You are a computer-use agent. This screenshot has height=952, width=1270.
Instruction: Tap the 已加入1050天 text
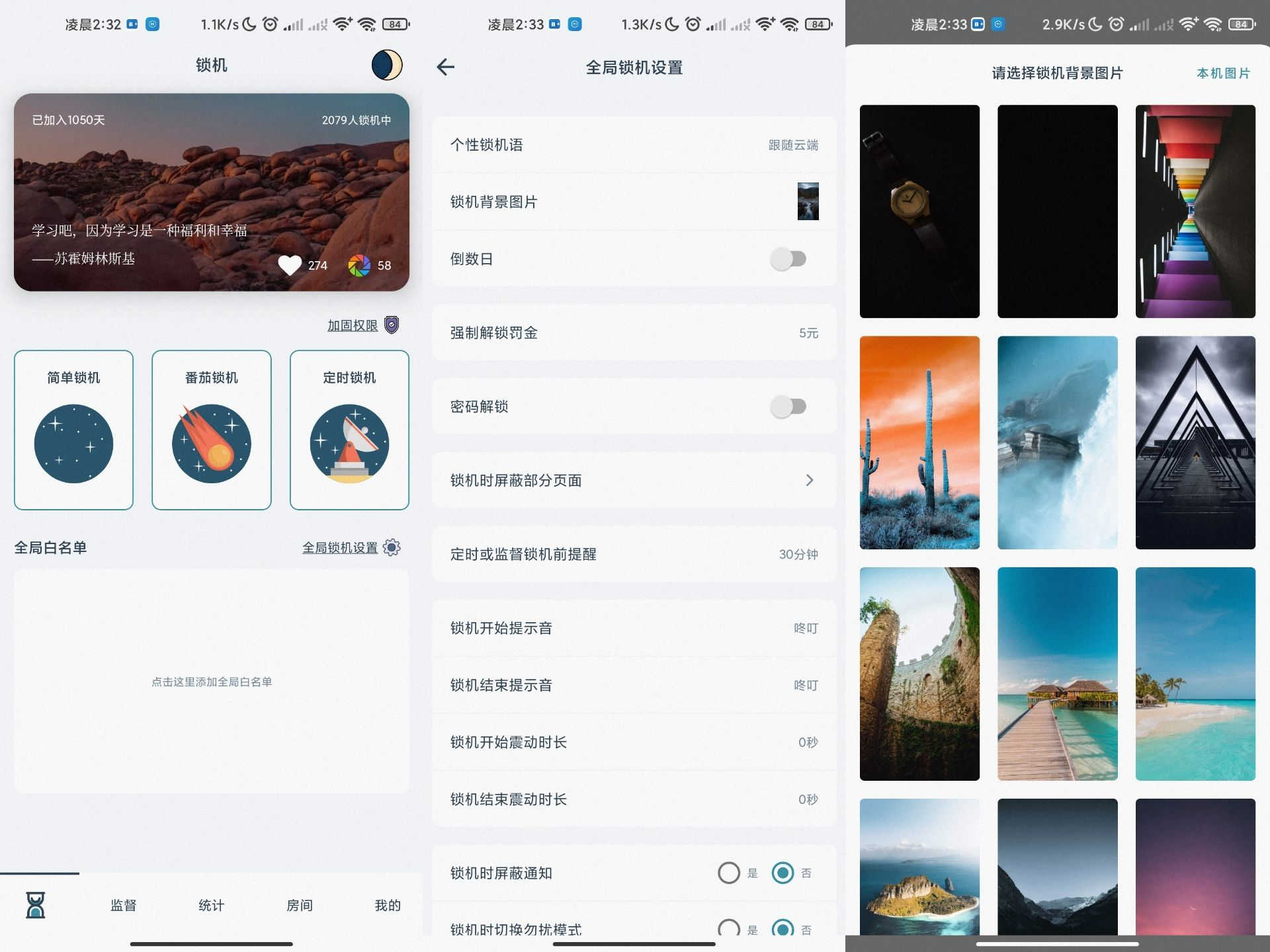tap(69, 120)
